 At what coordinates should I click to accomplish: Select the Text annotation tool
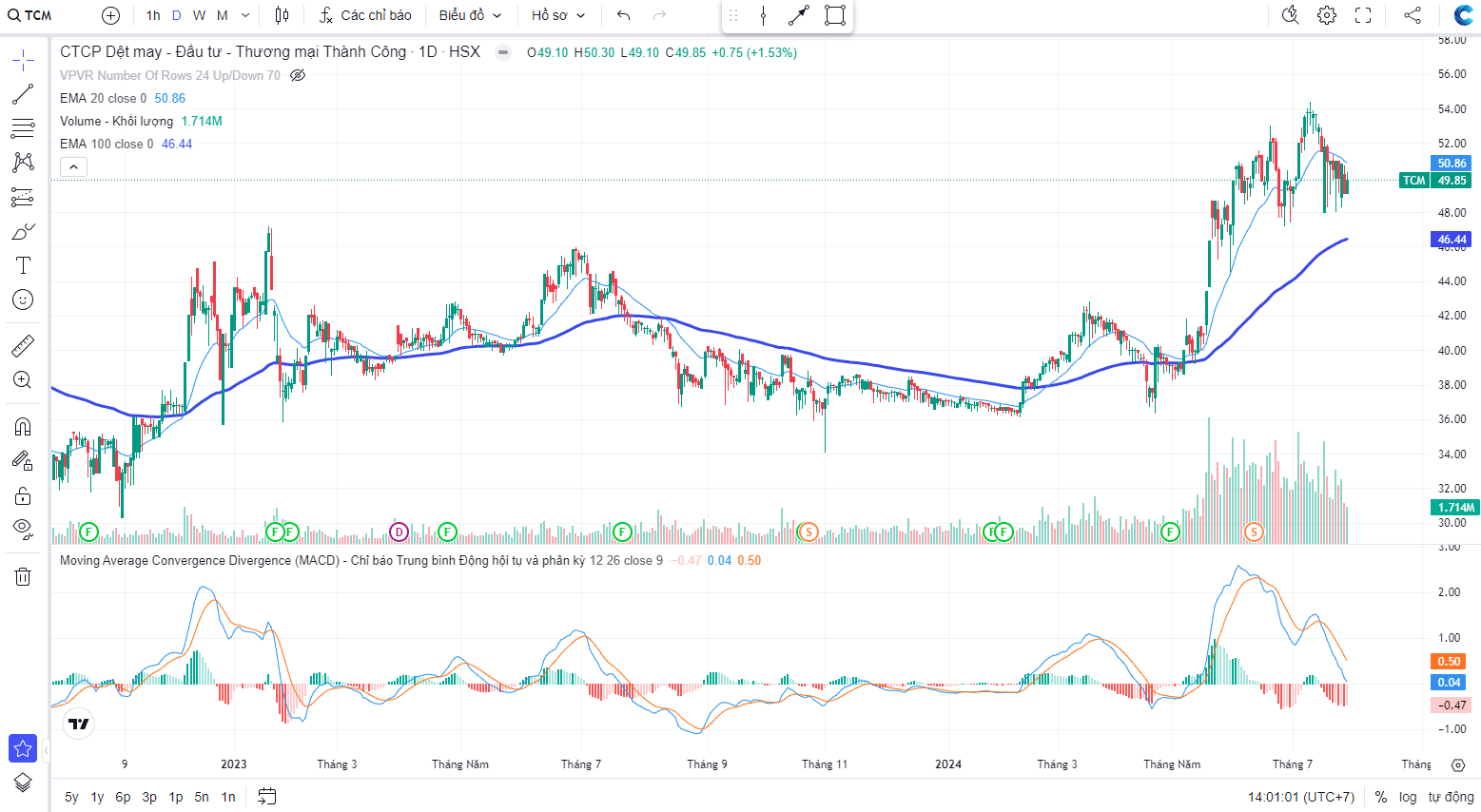tap(23, 265)
